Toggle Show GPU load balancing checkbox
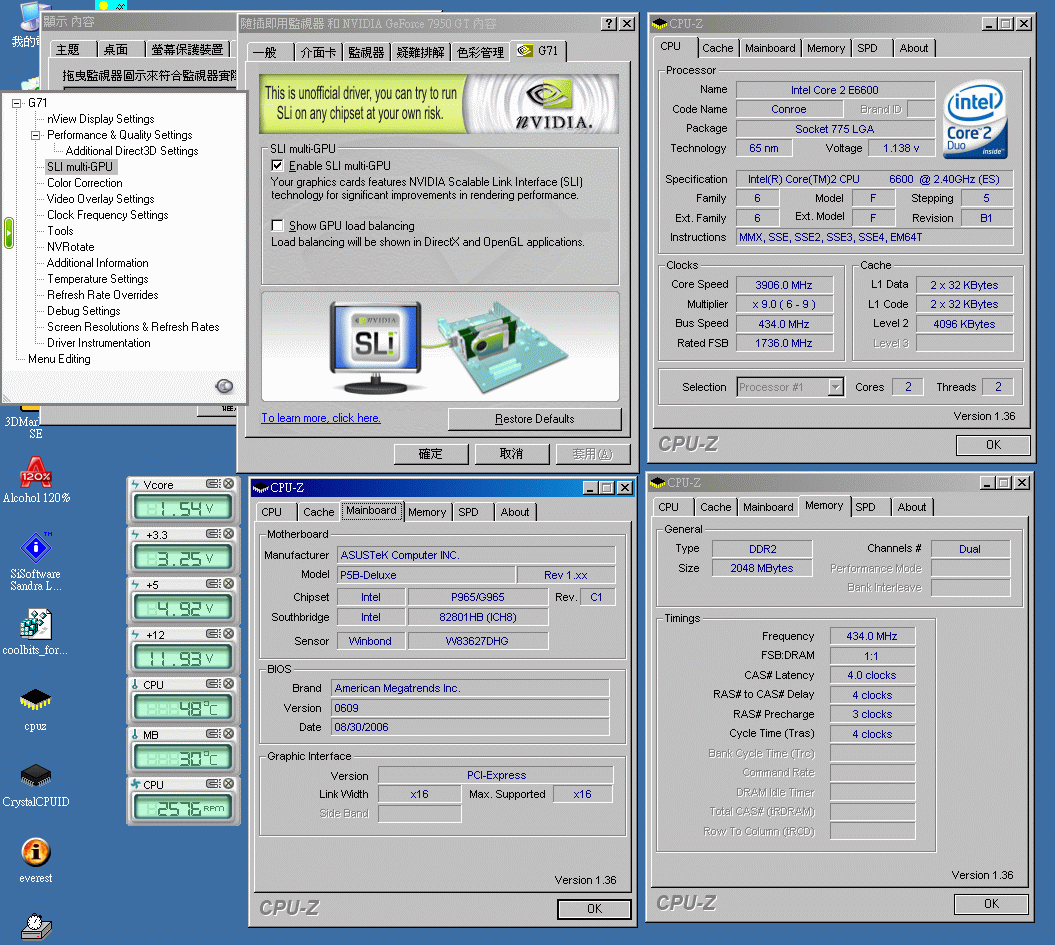The image size is (1055, 945). (x=277, y=225)
